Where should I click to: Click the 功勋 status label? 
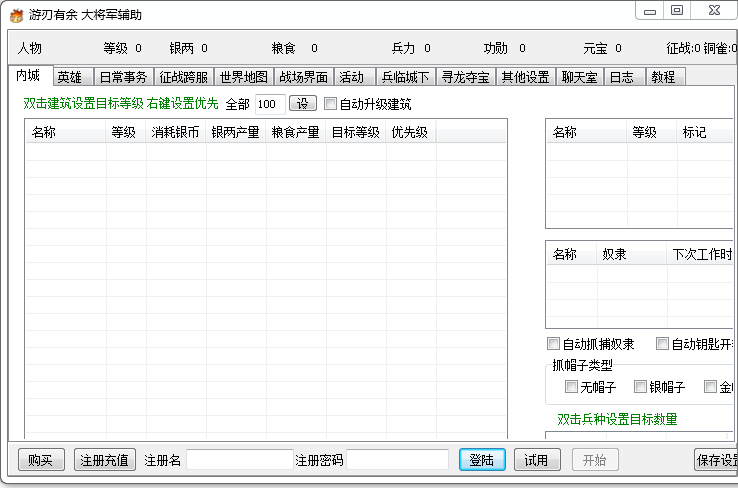pyautogui.click(x=496, y=48)
